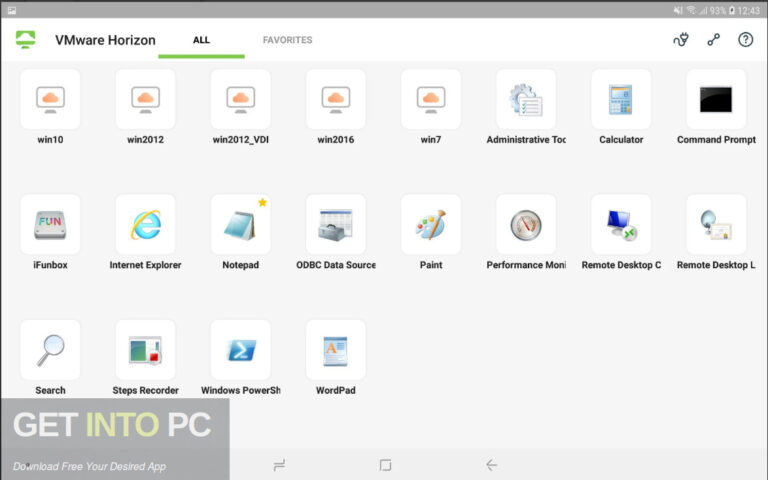Open the help question mark icon

[x=745, y=40]
